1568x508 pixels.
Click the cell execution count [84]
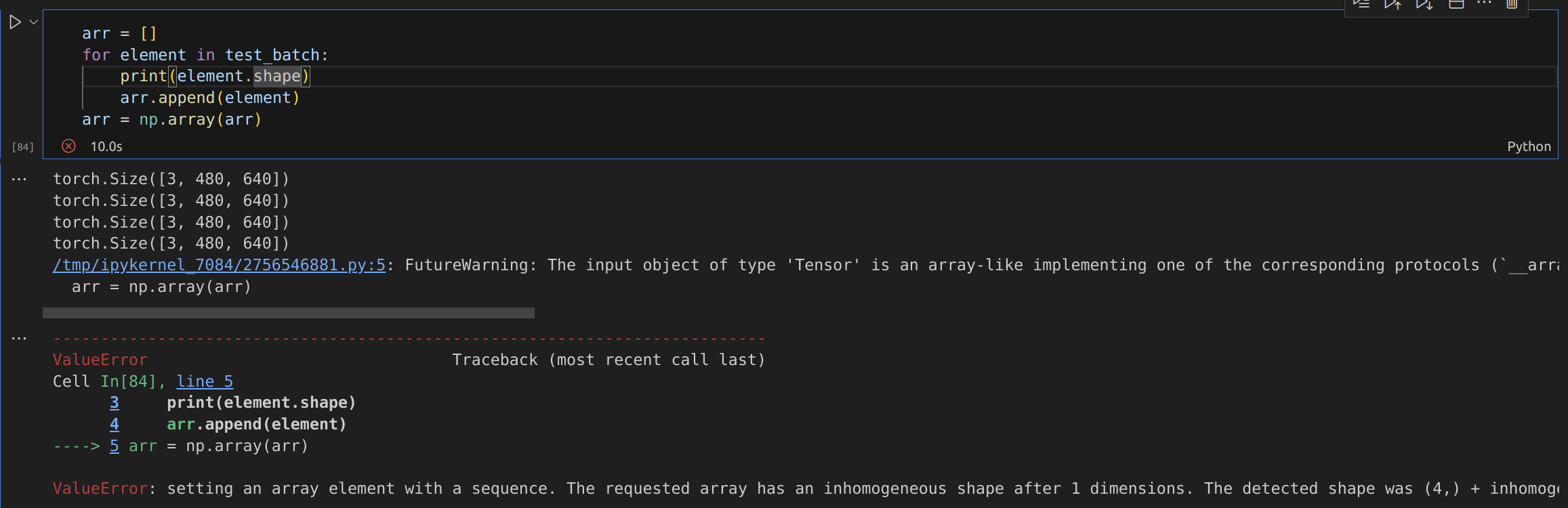point(22,147)
